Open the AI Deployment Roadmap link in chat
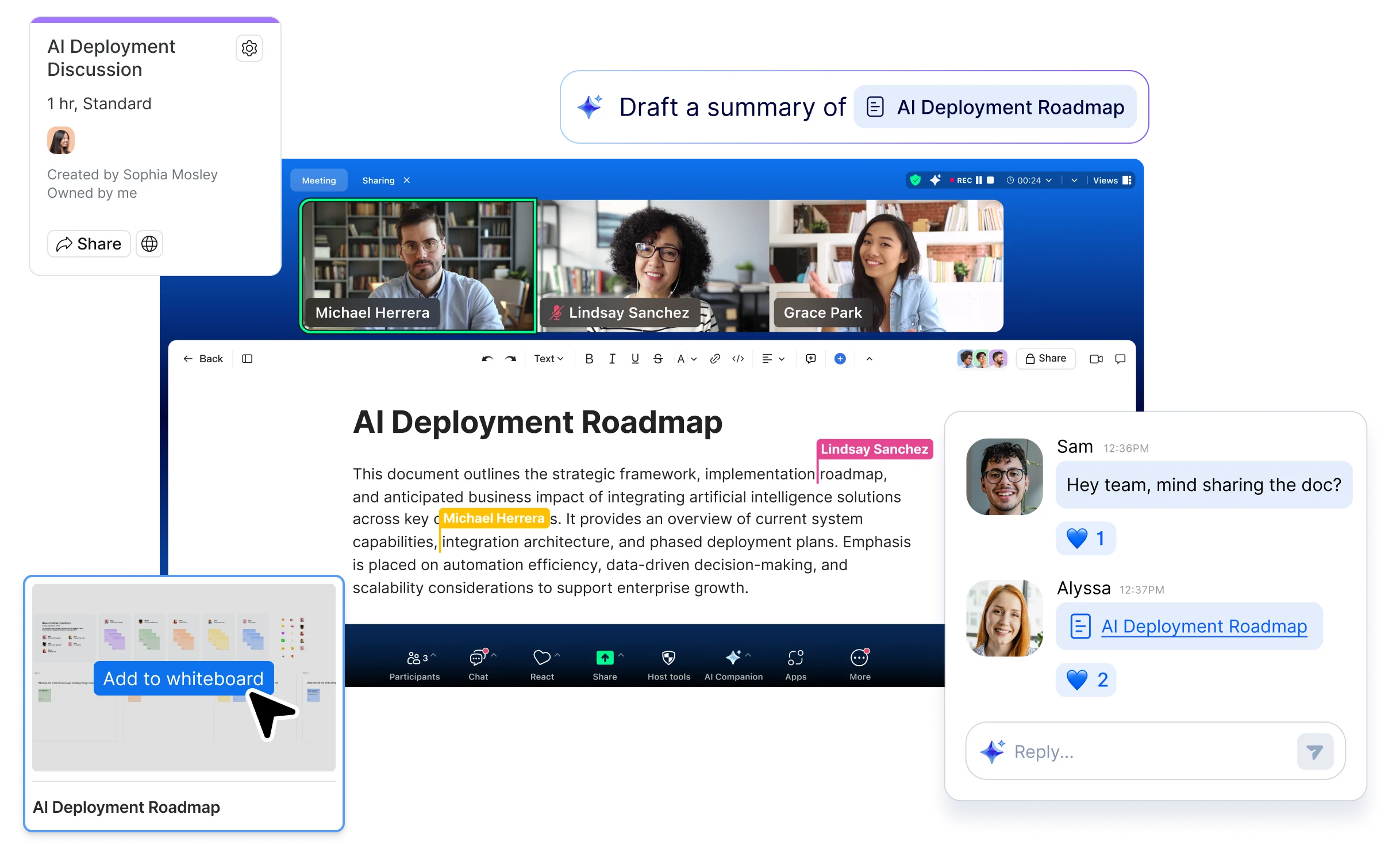The height and width of the screenshot is (845, 1400). point(1203,626)
